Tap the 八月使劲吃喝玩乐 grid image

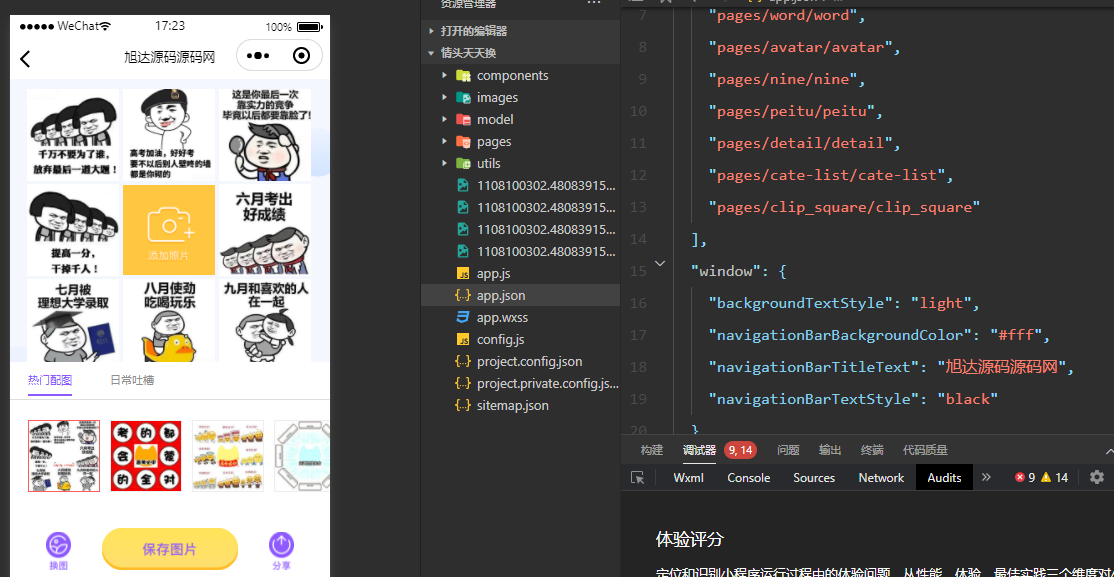tap(169, 320)
